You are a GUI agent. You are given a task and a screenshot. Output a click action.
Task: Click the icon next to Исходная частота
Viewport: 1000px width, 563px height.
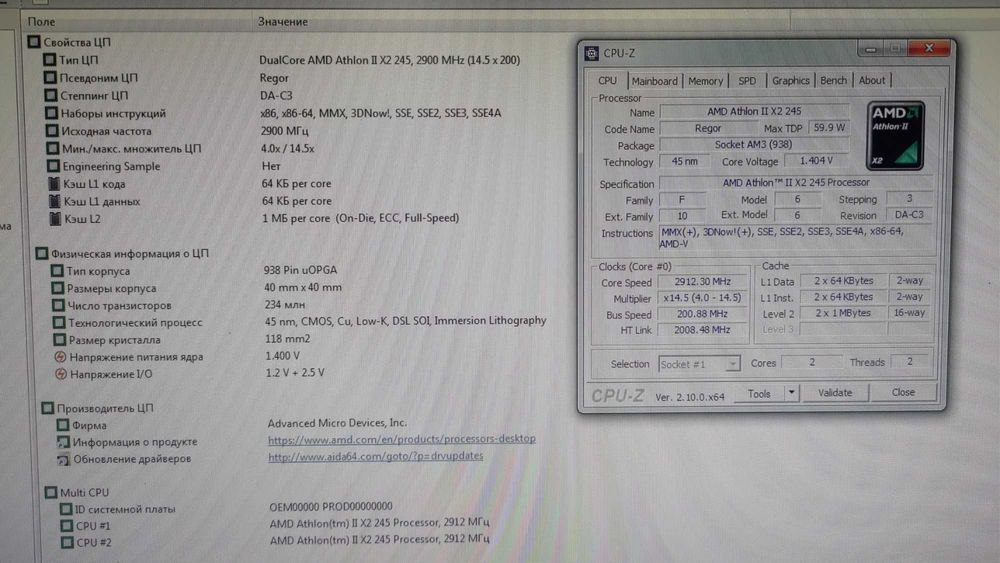(x=52, y=131)
